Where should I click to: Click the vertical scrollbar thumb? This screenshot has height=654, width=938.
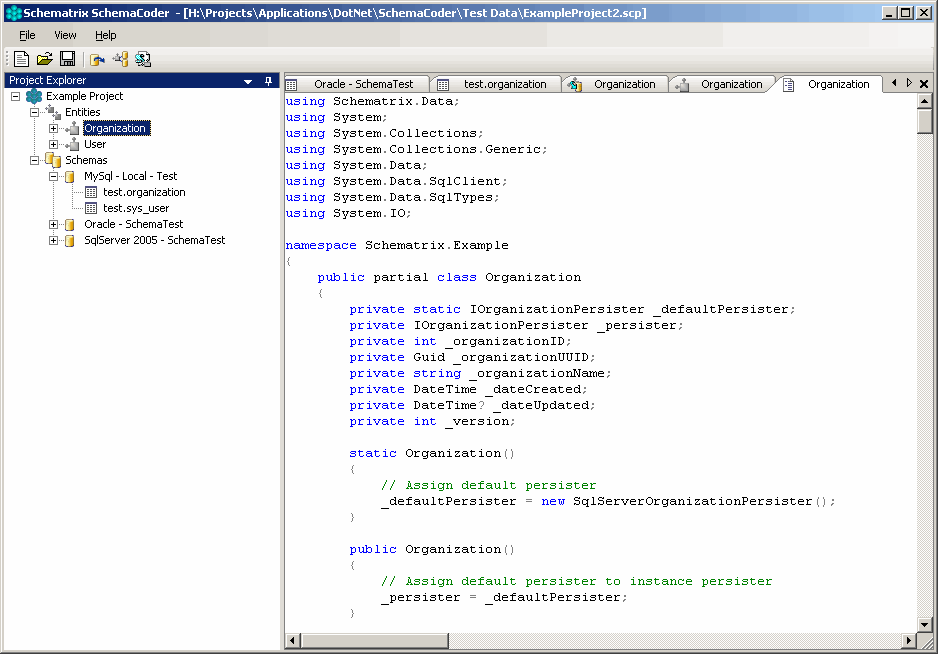tap(924, 121)
